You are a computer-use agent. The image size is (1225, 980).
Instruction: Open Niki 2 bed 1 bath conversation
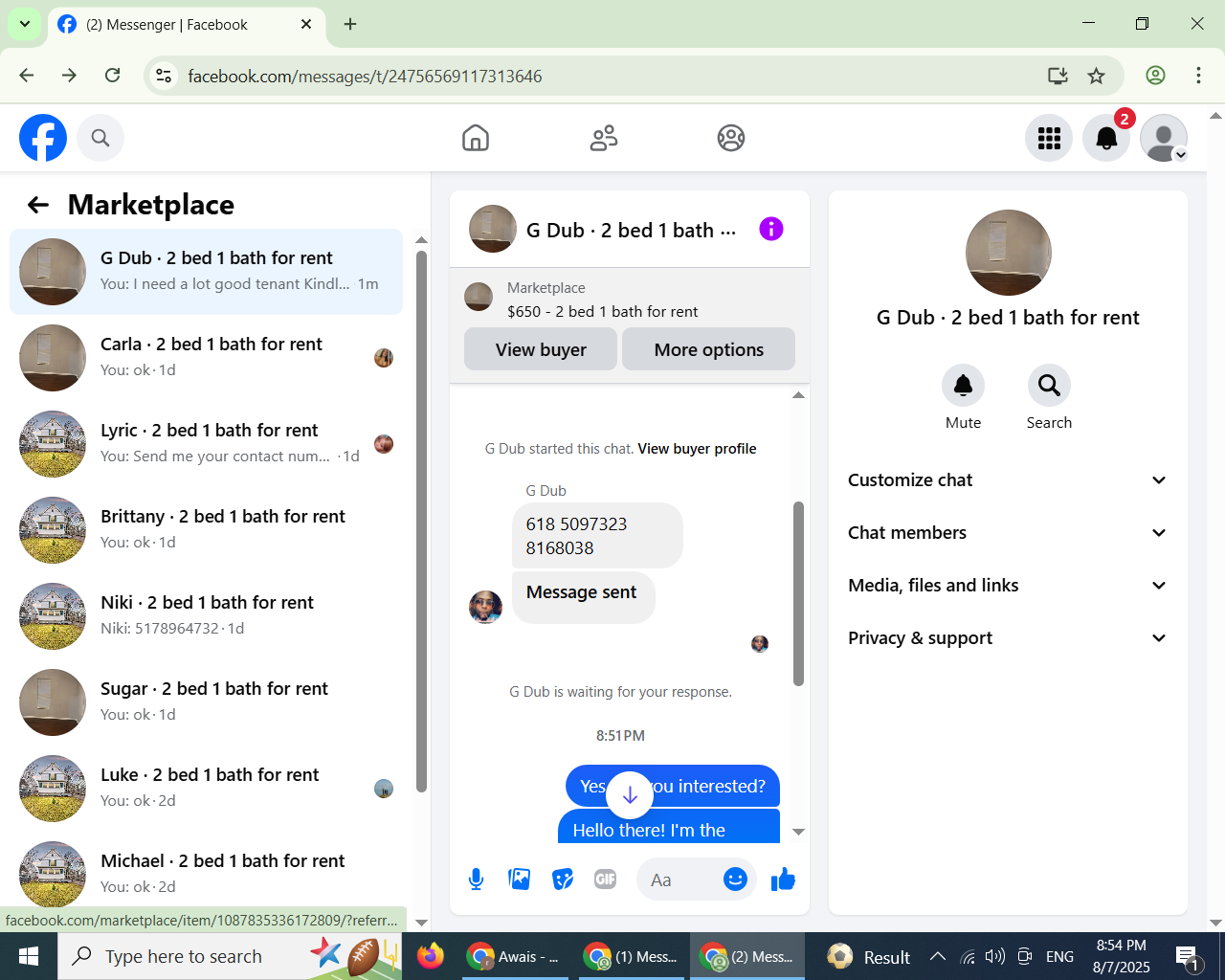click(x=206, y=616)
